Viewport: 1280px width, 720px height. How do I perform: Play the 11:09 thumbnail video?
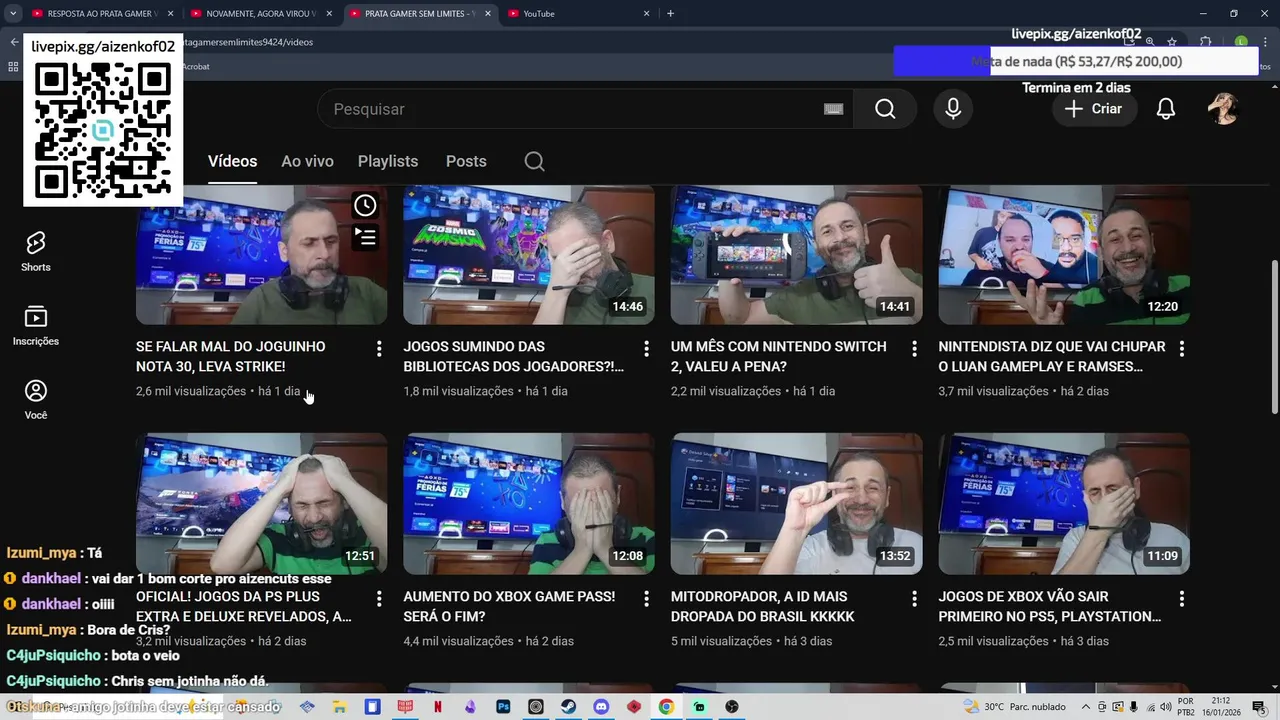(1064, 504)
